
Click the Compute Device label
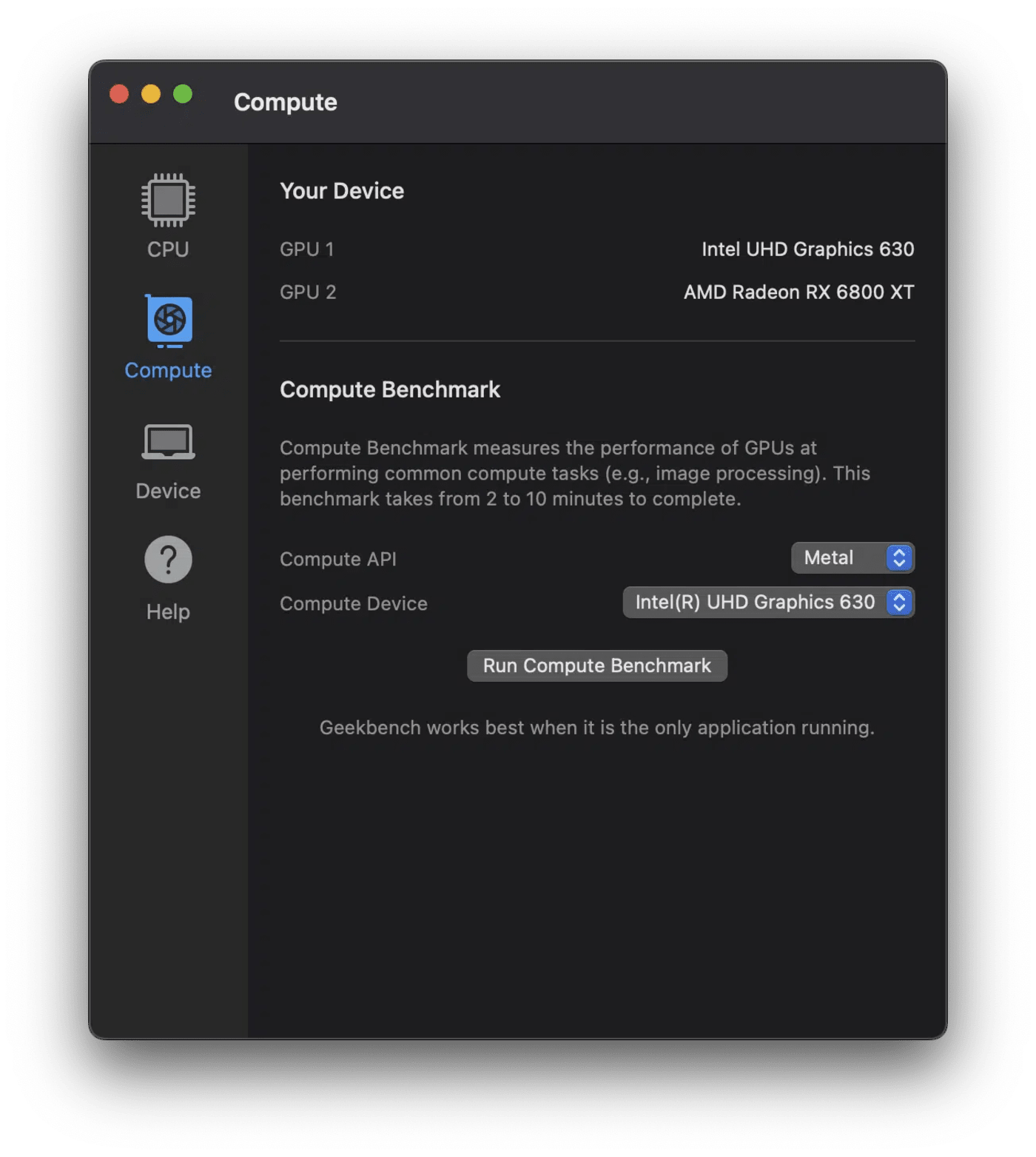pos(354,603)
